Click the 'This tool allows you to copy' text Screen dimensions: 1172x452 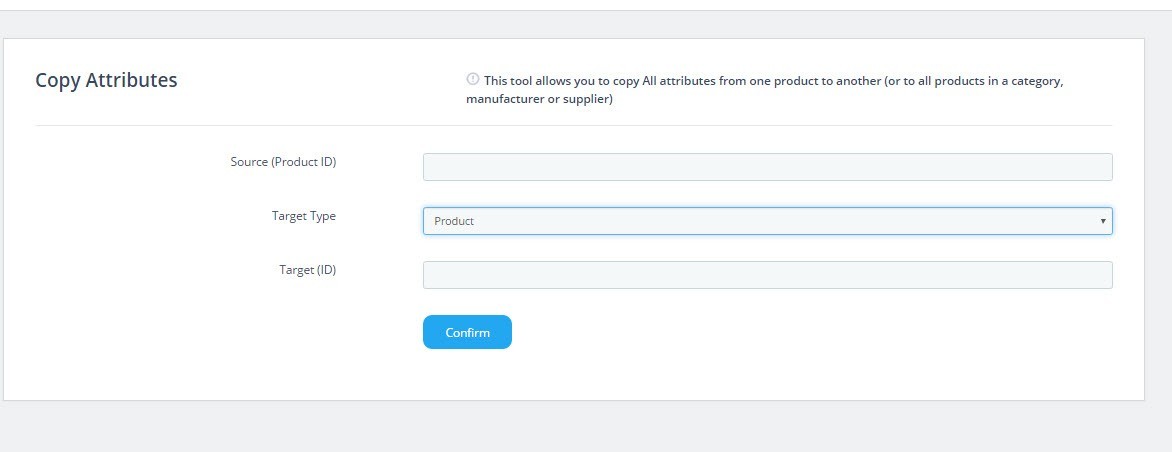pos(561,80)
